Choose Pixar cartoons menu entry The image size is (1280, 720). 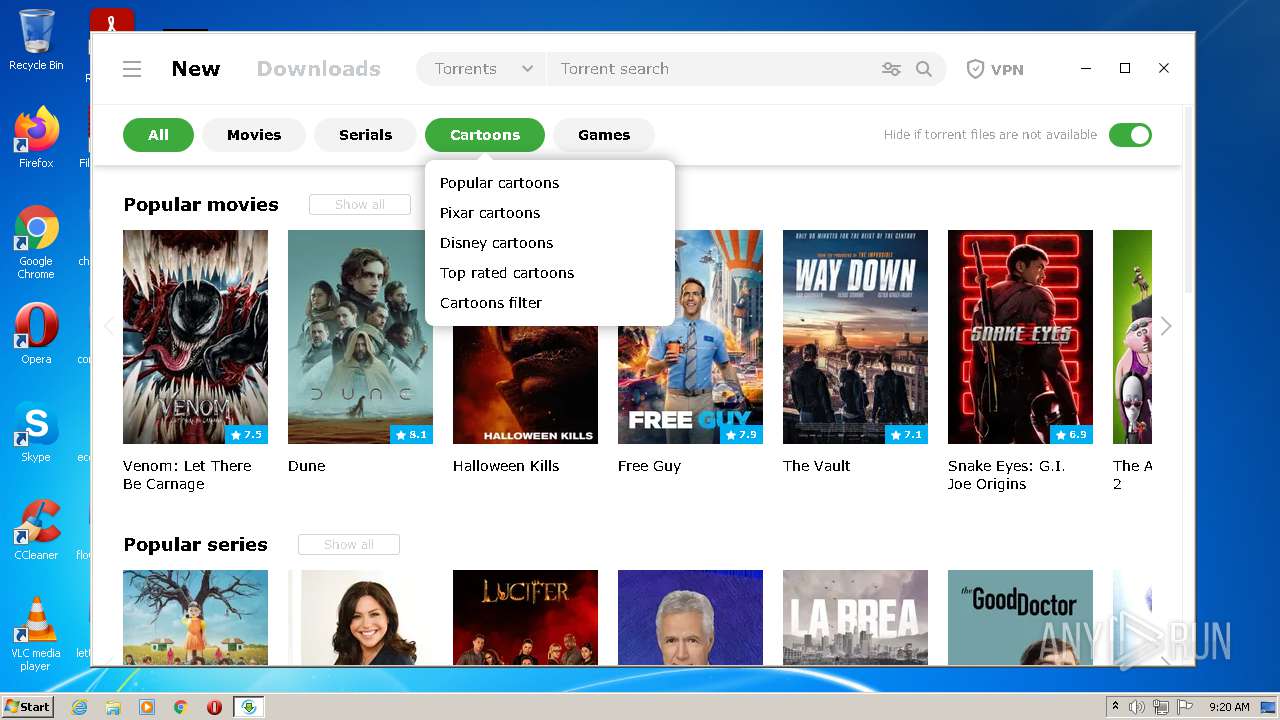(550, 213)
